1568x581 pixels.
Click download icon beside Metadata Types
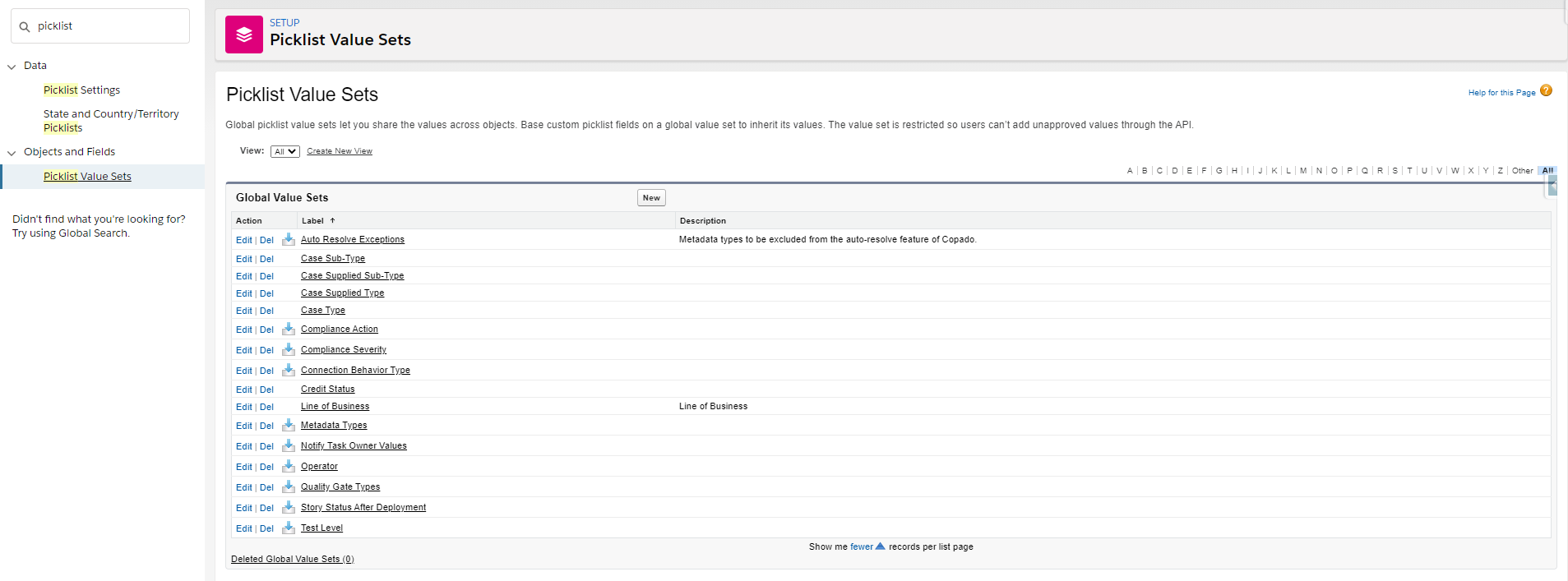pyautogui.click(x=289, y=425)
